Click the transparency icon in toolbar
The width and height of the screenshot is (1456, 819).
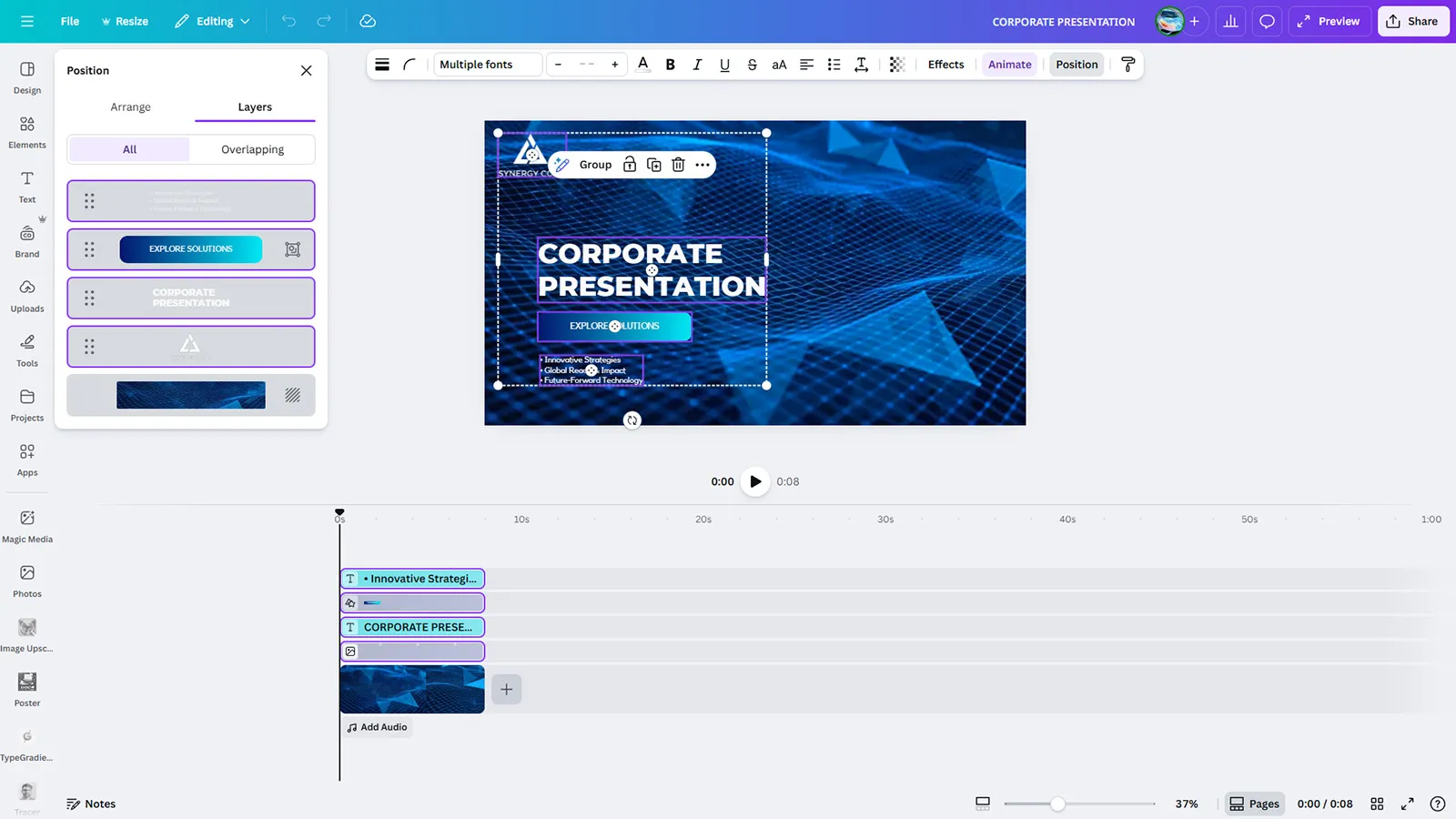point(896,65)
